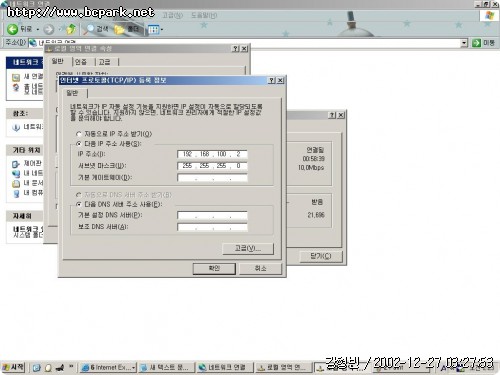The image size is (500, 375).
Task: Click the 서브넷 마스크 input field
Action: point(212,166)
